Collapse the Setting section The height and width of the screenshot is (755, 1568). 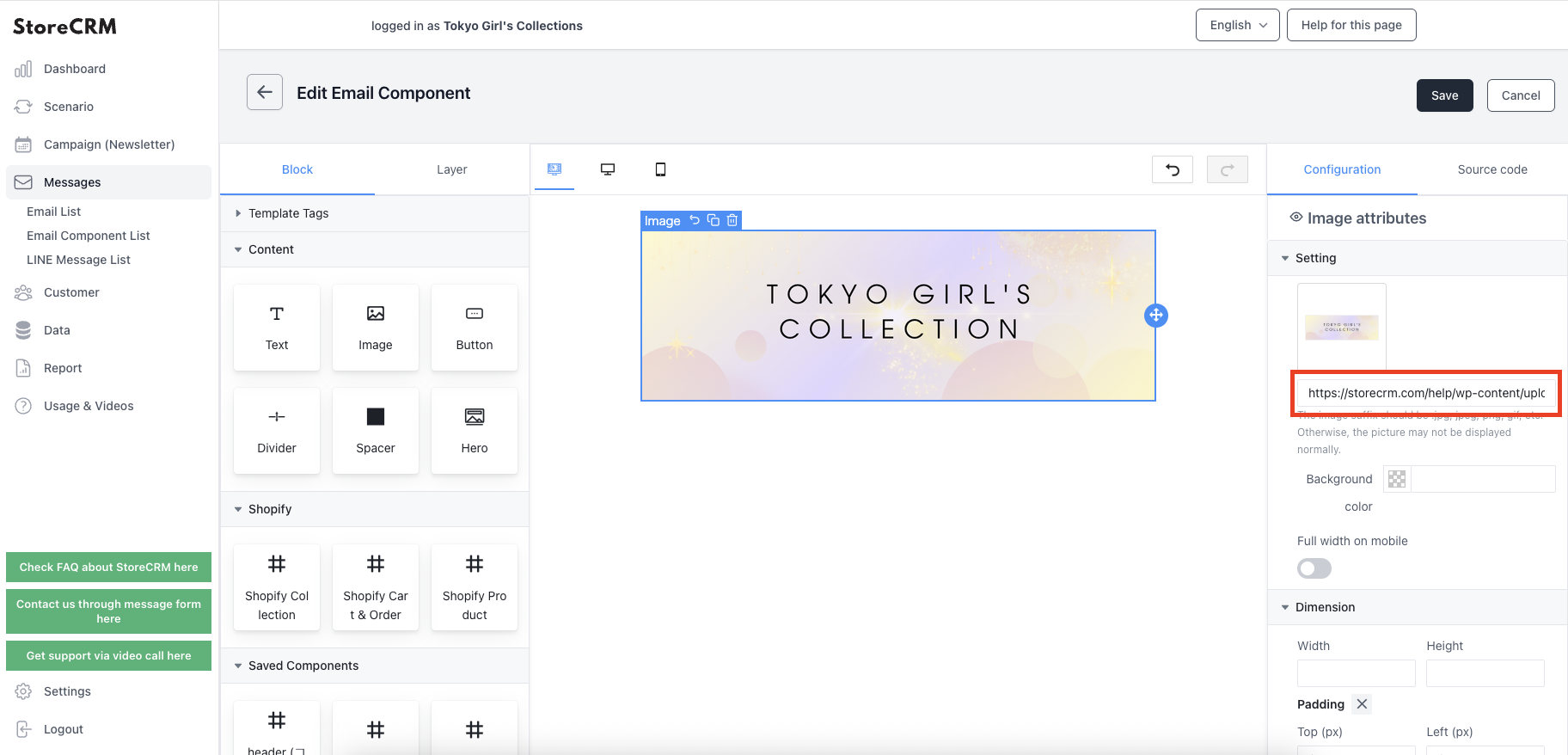tap(1418, 258)
